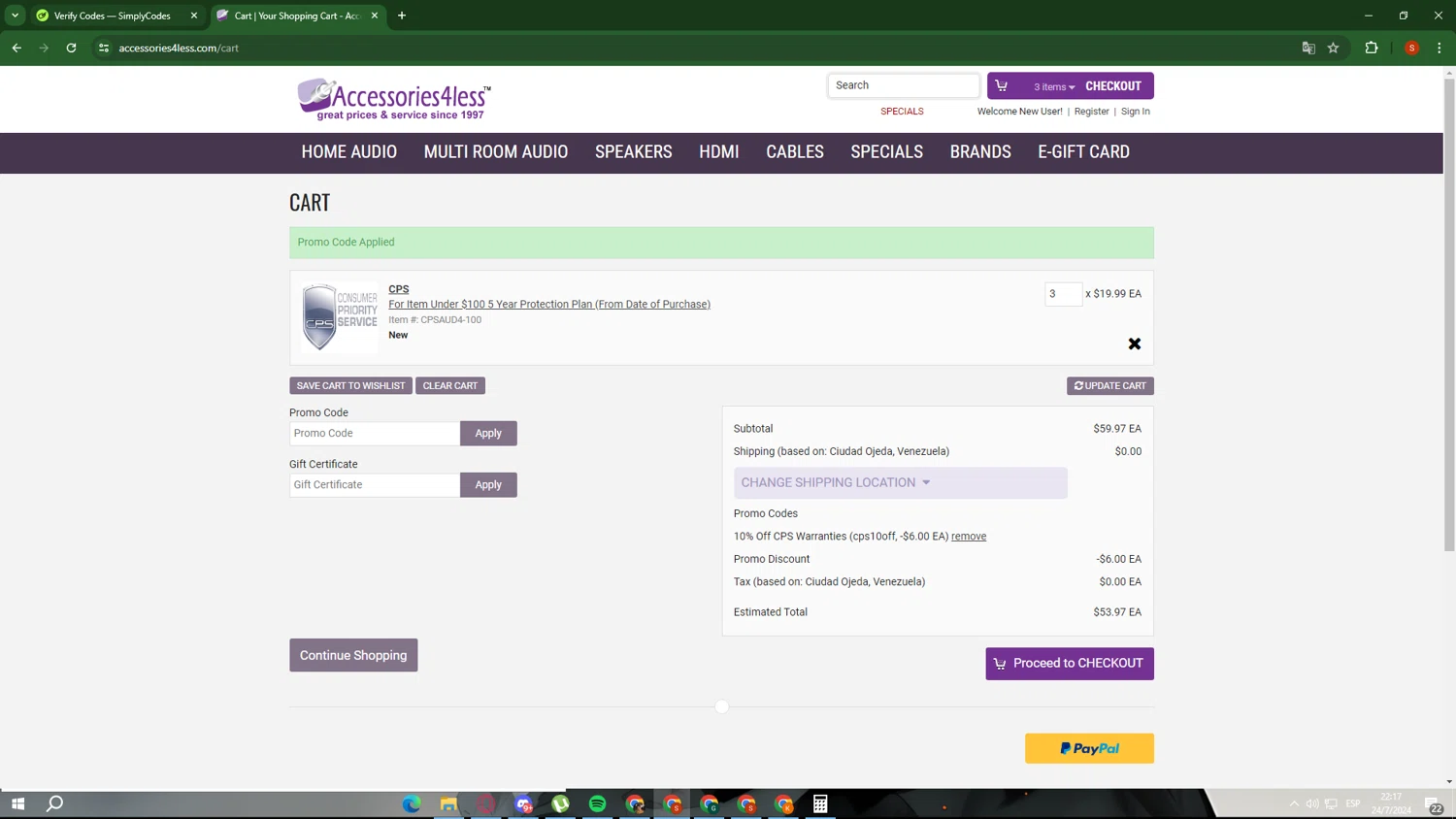Click the CPS product thumbnail image
This screenshot has height=819, width=1456.
point(339,317)
